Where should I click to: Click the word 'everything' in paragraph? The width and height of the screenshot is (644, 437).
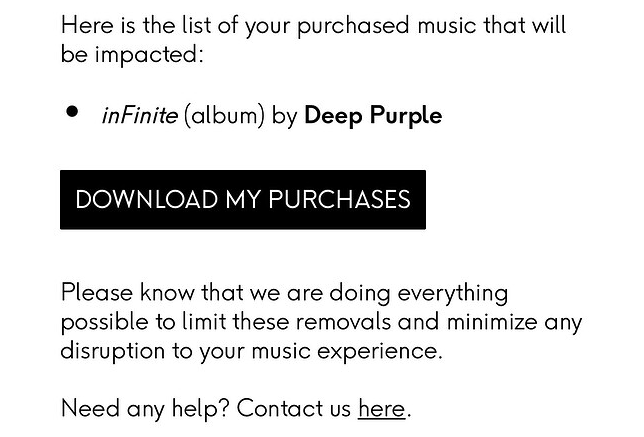click(453, 294)
